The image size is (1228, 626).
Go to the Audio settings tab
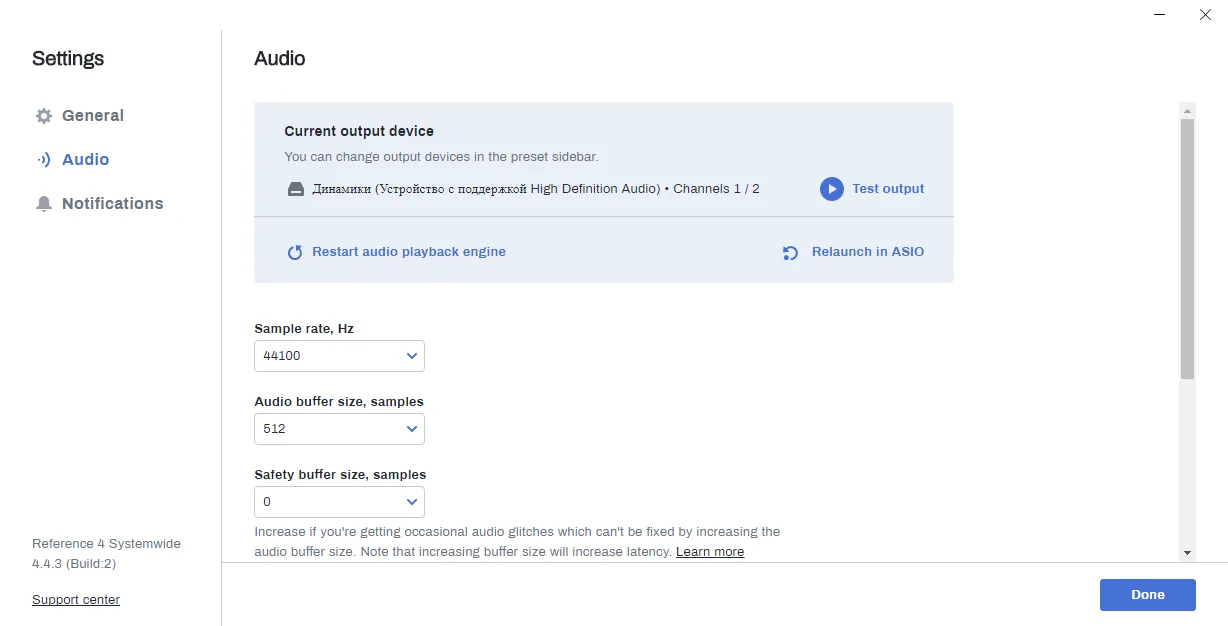click(x=85, y=160)
